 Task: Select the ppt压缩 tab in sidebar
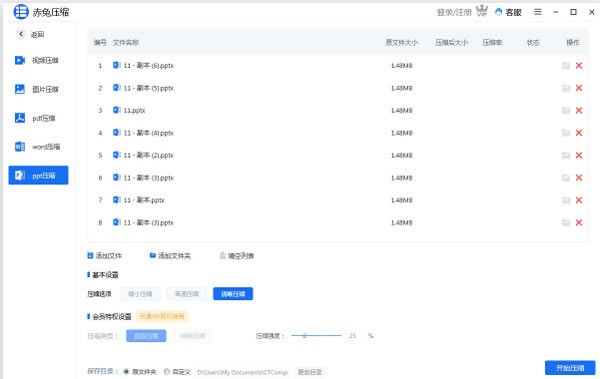click(x=38, y=175)
